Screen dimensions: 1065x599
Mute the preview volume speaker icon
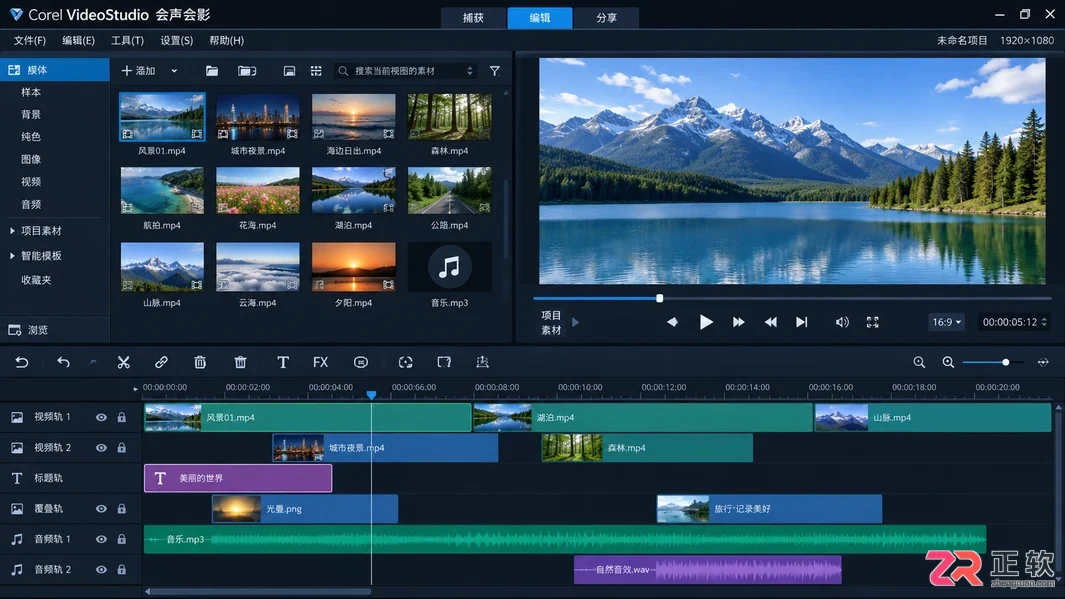(842, 322)
